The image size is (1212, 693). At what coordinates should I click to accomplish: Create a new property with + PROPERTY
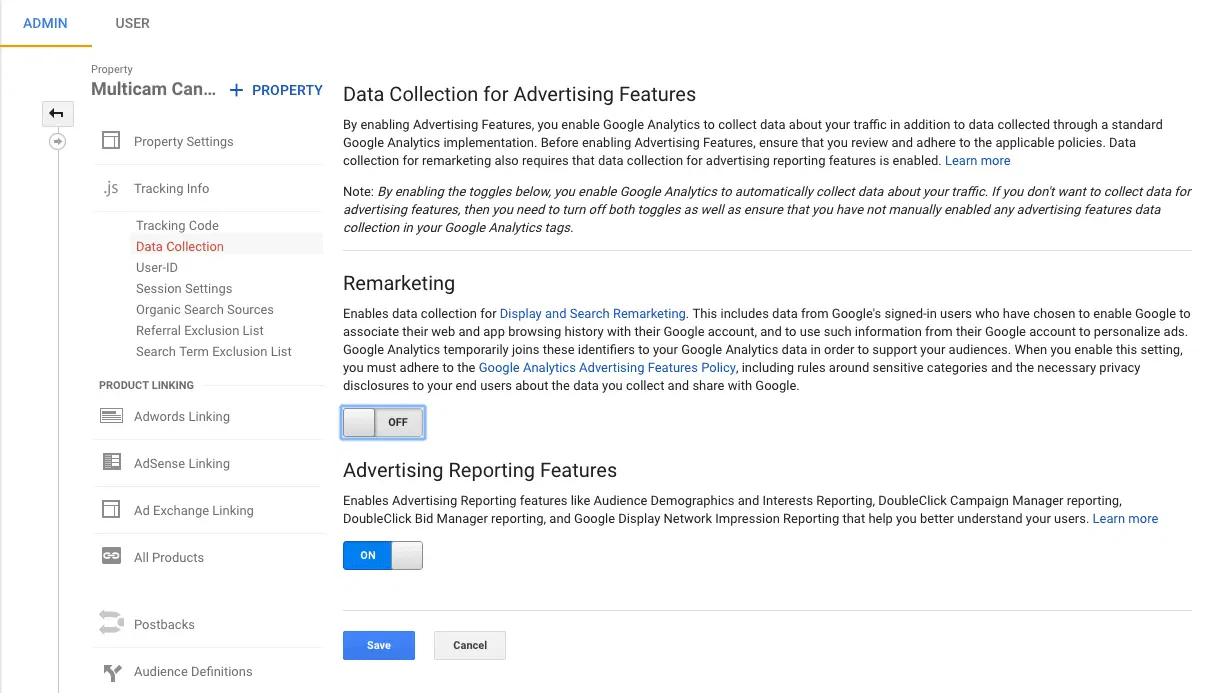[275, 90]
